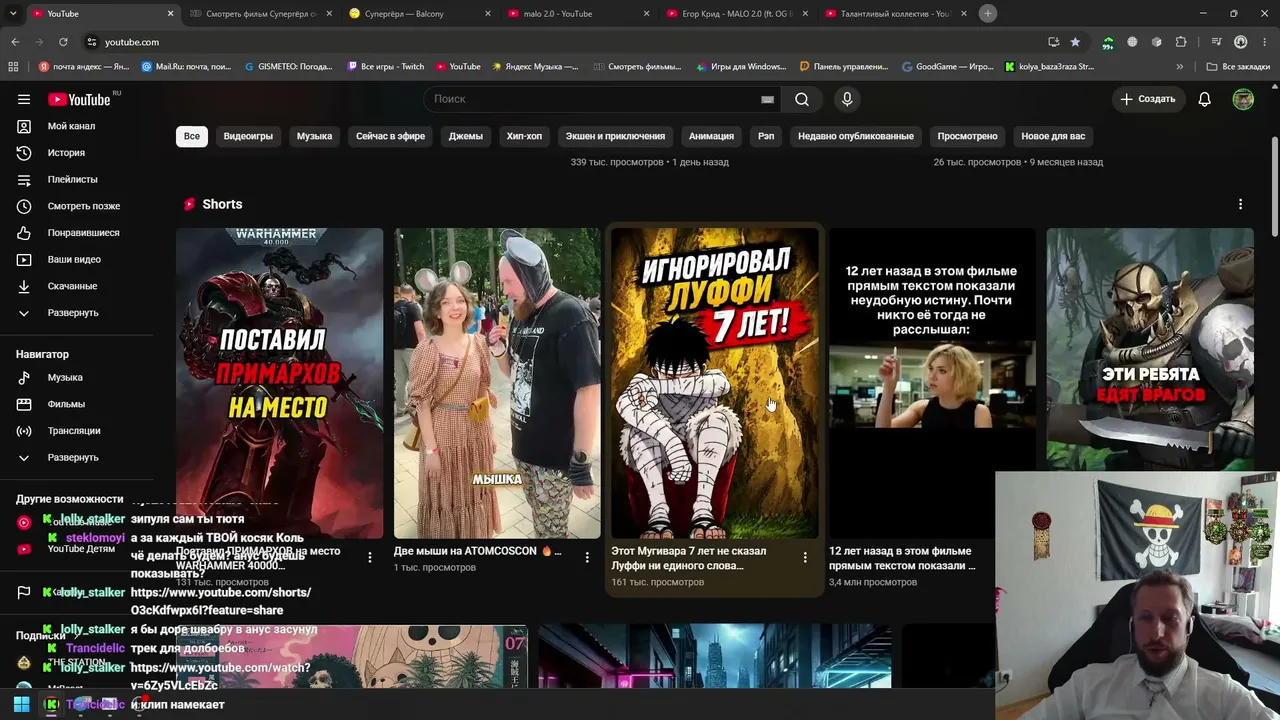This screenshot has width=1280, height=720.
Task: Open the GoodGame bookmark
Action: click(x=948, y=67)
